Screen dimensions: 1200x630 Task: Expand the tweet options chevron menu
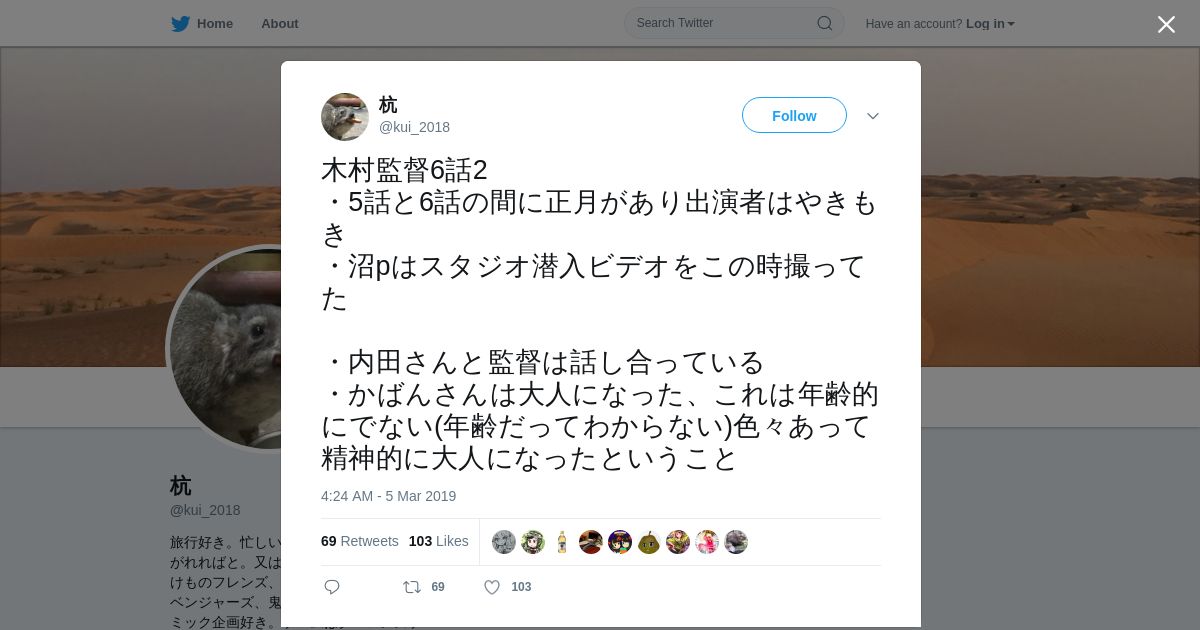873,116
